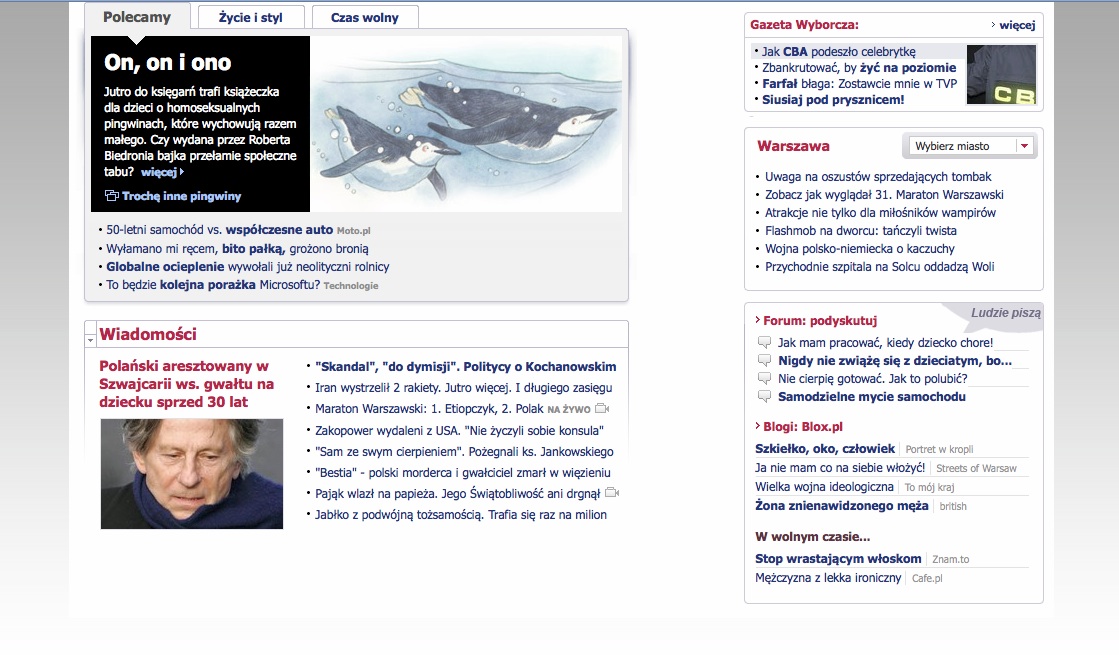The height and width of the screenshot is (655, 1119).
Task: Open the Trochę inne pingwiny gallery link
Action: point(181,196)
